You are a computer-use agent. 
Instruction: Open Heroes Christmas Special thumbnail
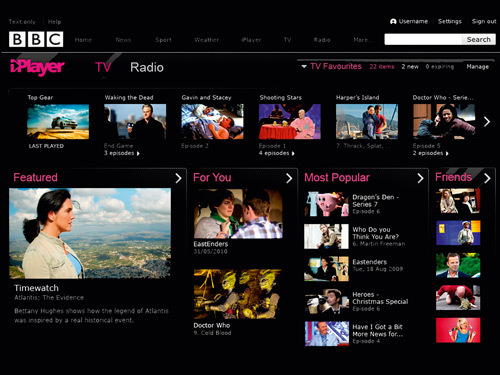pos(326,301)
